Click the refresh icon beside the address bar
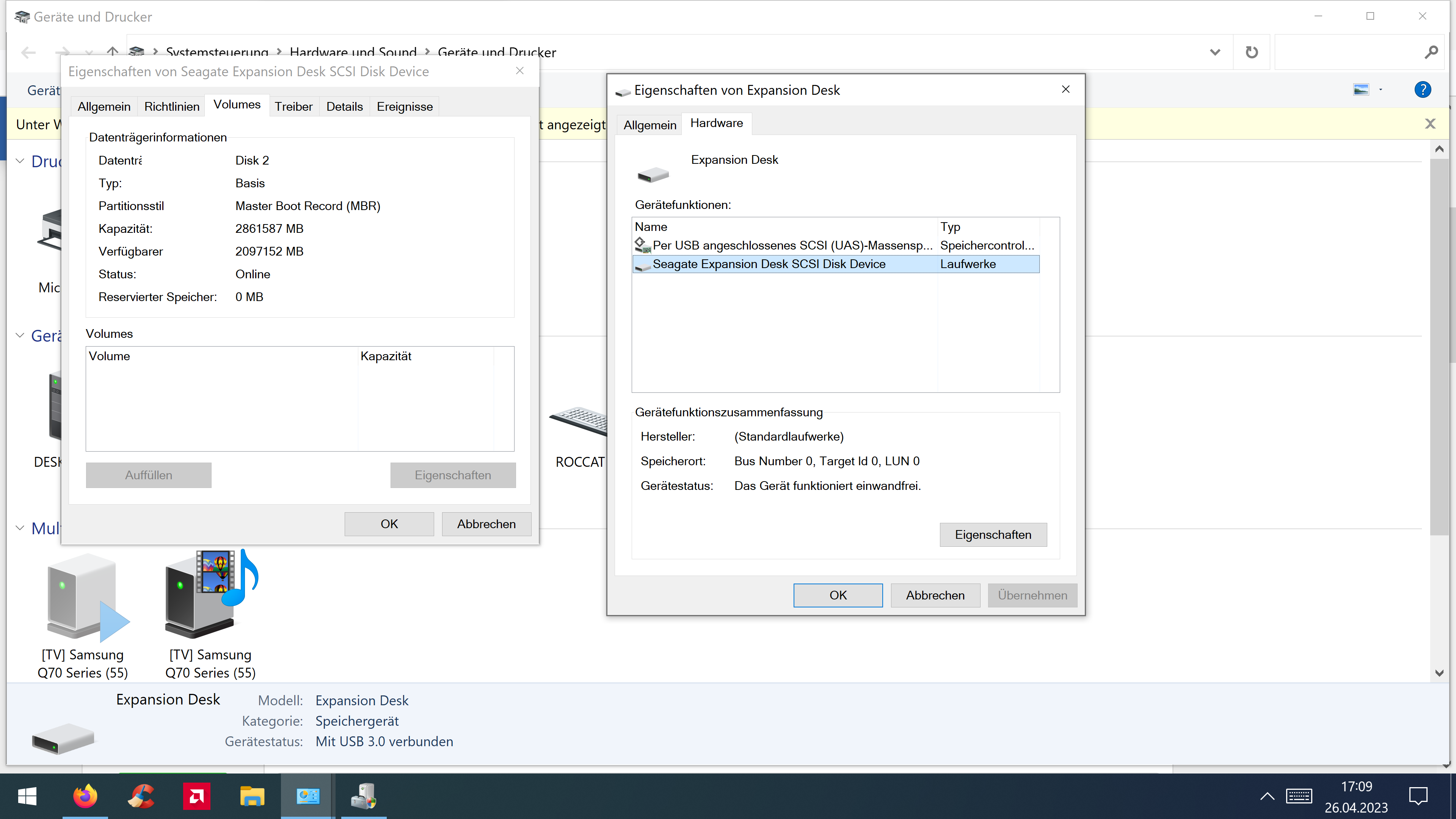 click(x=1251, y=53)
